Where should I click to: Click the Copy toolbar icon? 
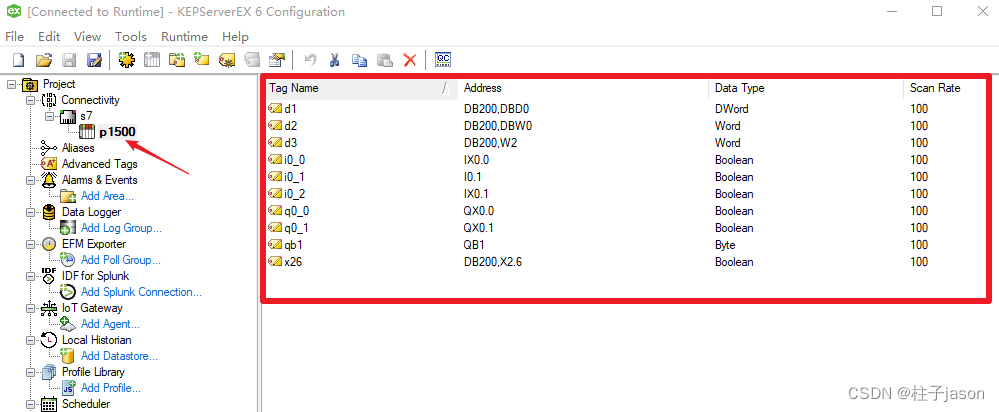(360, 60)
